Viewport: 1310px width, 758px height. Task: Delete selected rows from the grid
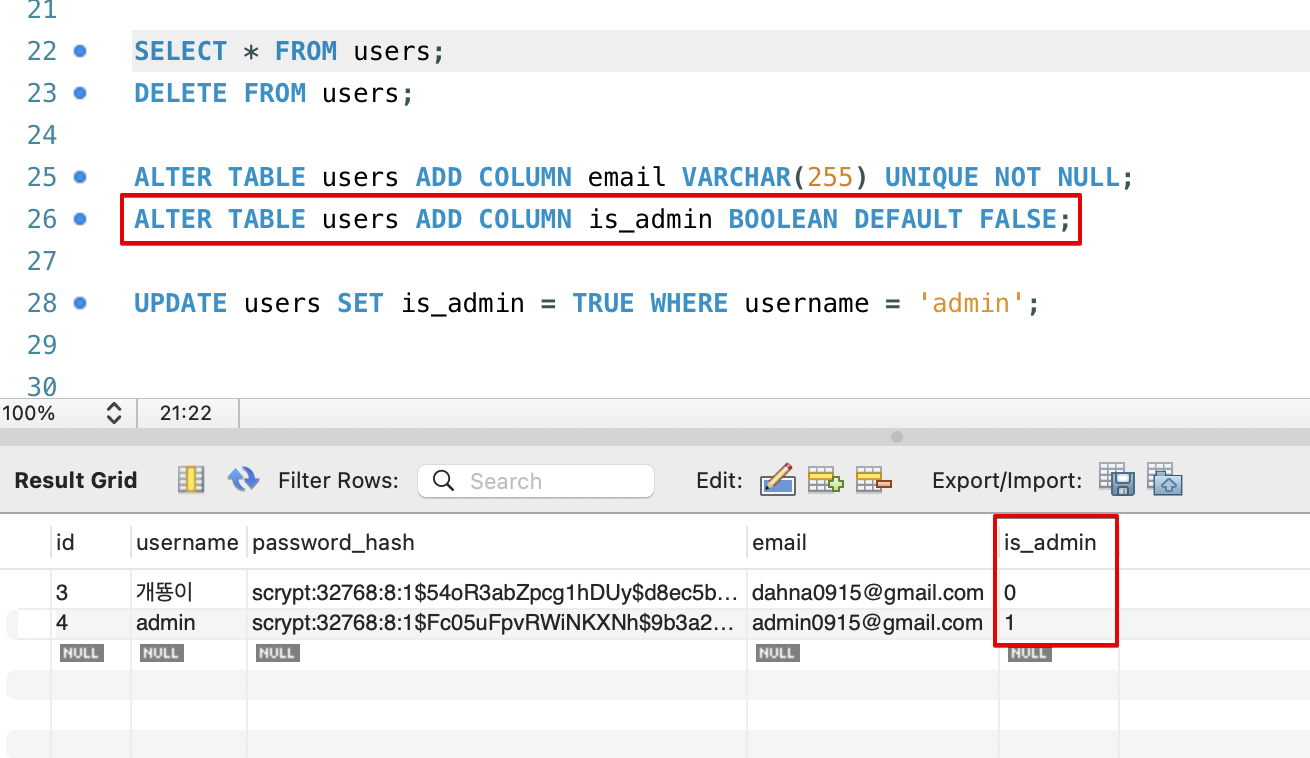pyautogui.click(x=873, y=480)
